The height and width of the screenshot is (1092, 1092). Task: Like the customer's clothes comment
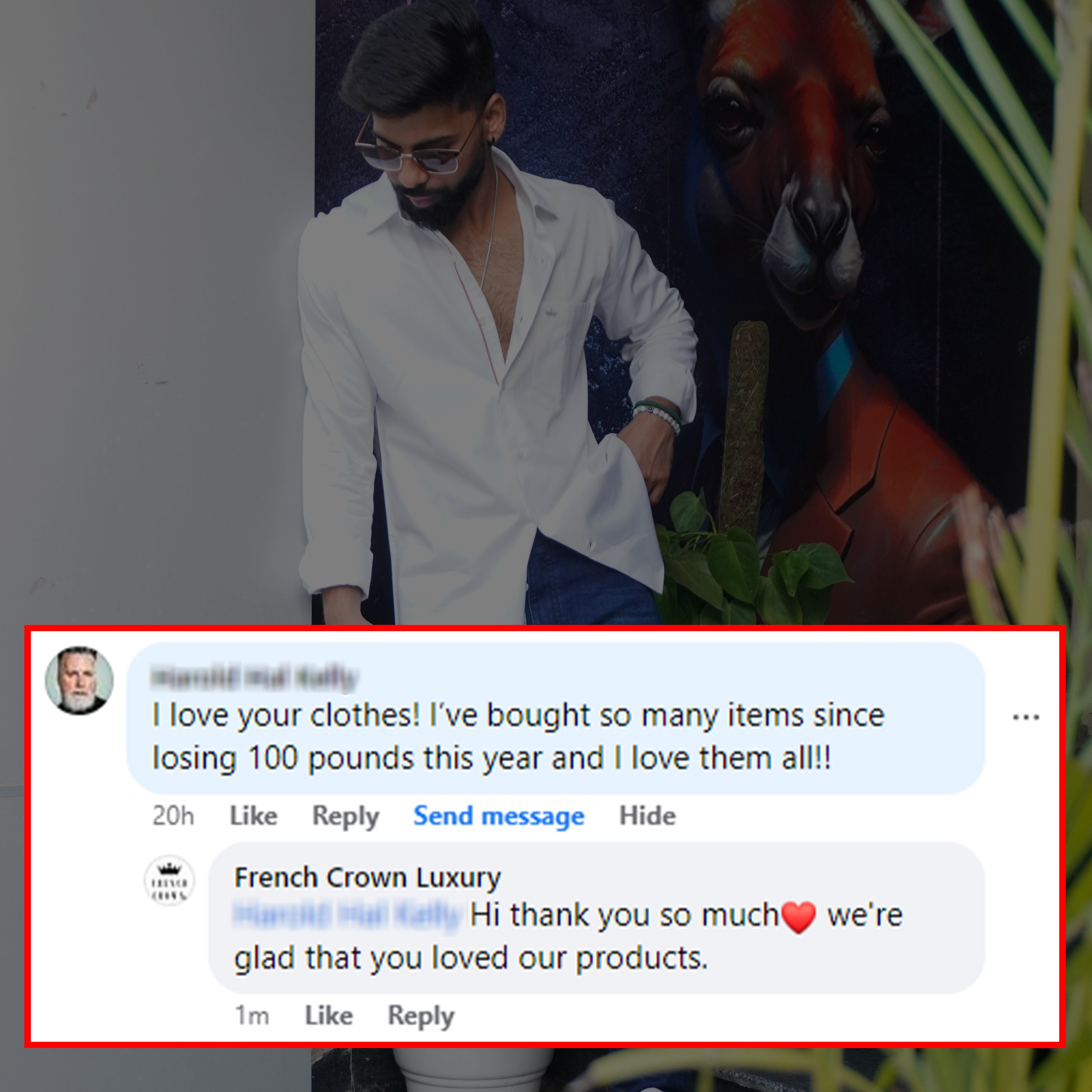click(253, 816)
